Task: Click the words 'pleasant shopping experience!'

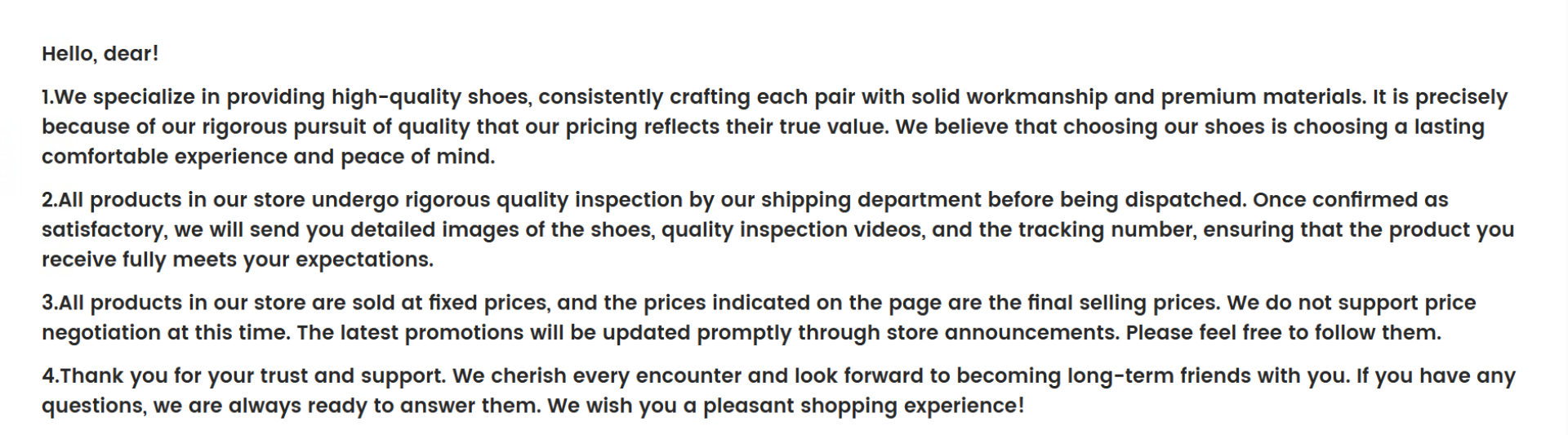Action: pyautogui.click(x=862, y=406)
